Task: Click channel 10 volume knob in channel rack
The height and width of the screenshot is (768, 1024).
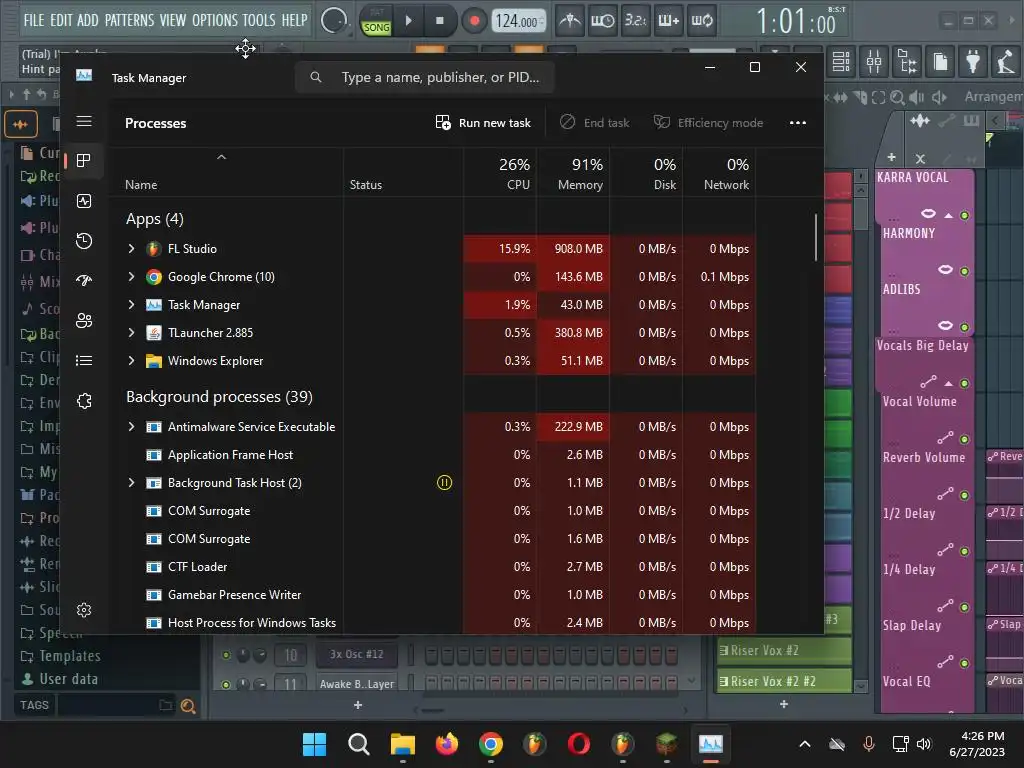Action: pyautogui.click(x=259, y=654)
